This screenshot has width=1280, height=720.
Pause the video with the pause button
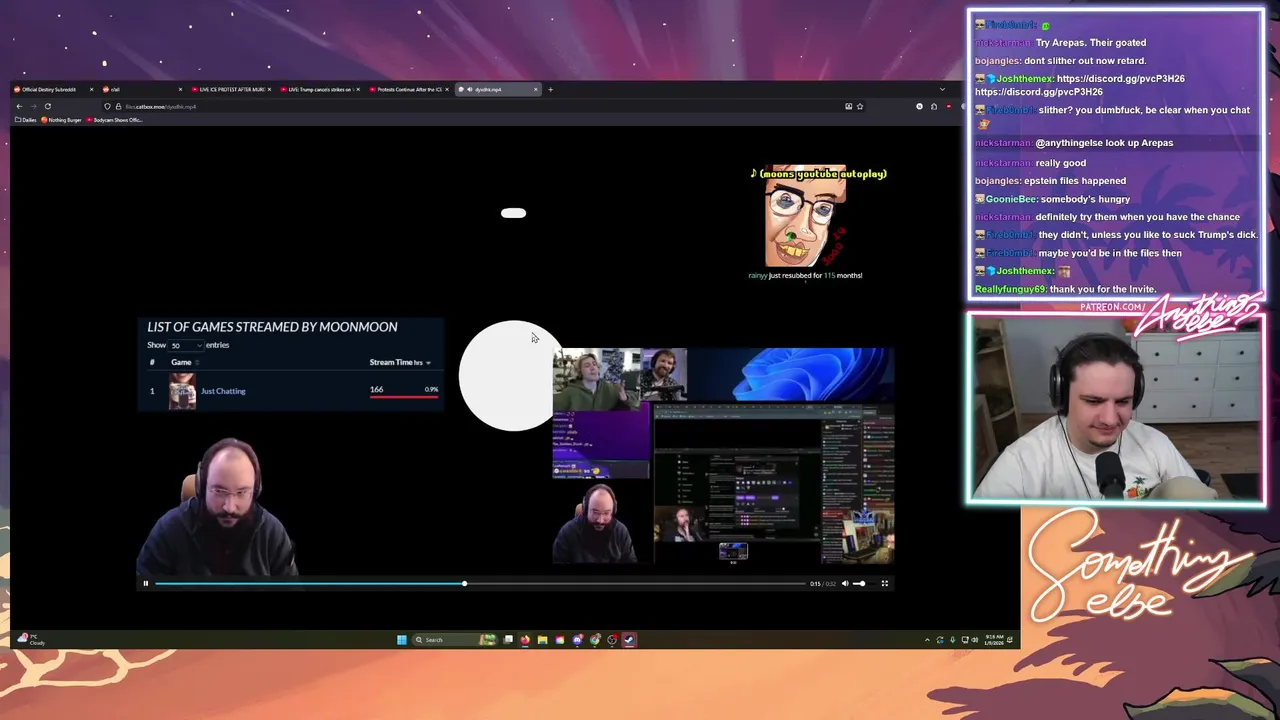145,583
